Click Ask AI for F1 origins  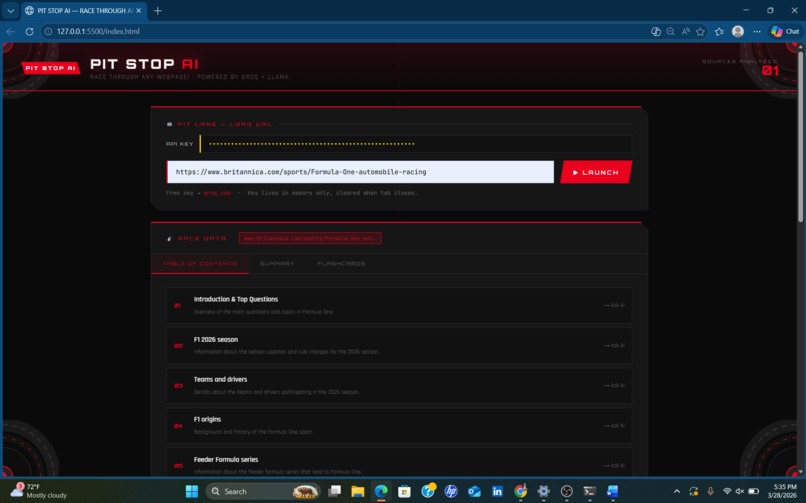pyautogui.click(x=614, y=425)
